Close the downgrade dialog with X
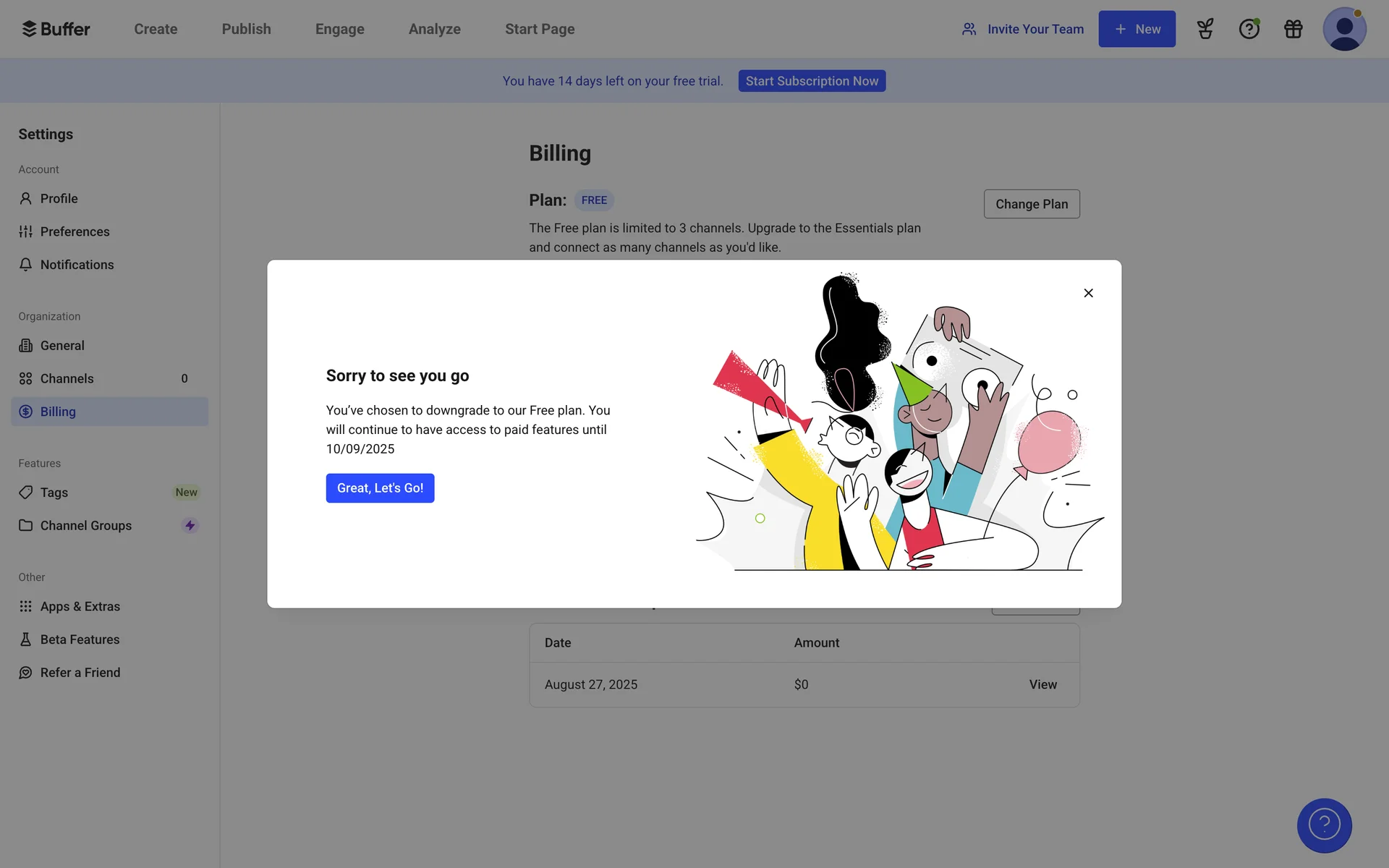Screen dimensions: 1389x868 tap(1088, 293)
